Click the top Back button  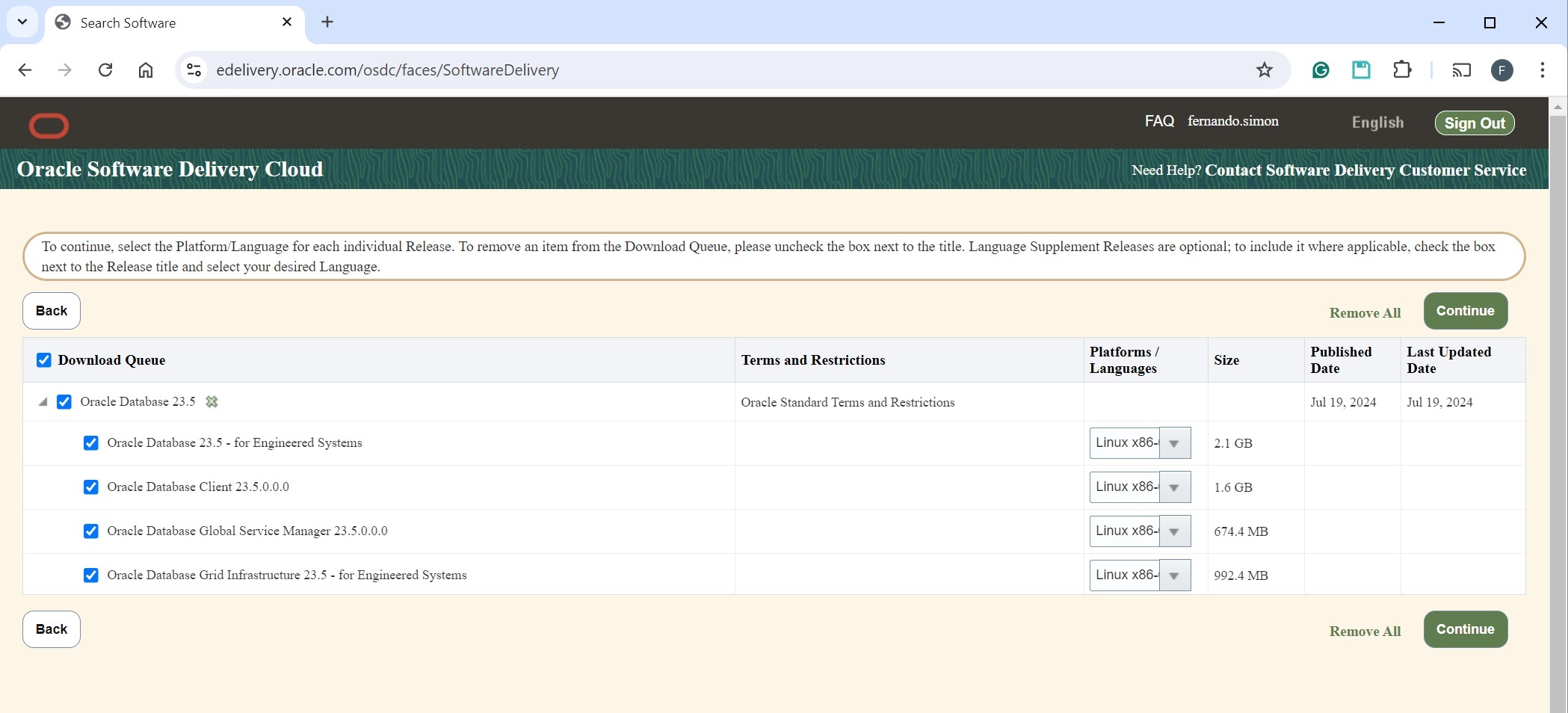click(x=52, y=311)
